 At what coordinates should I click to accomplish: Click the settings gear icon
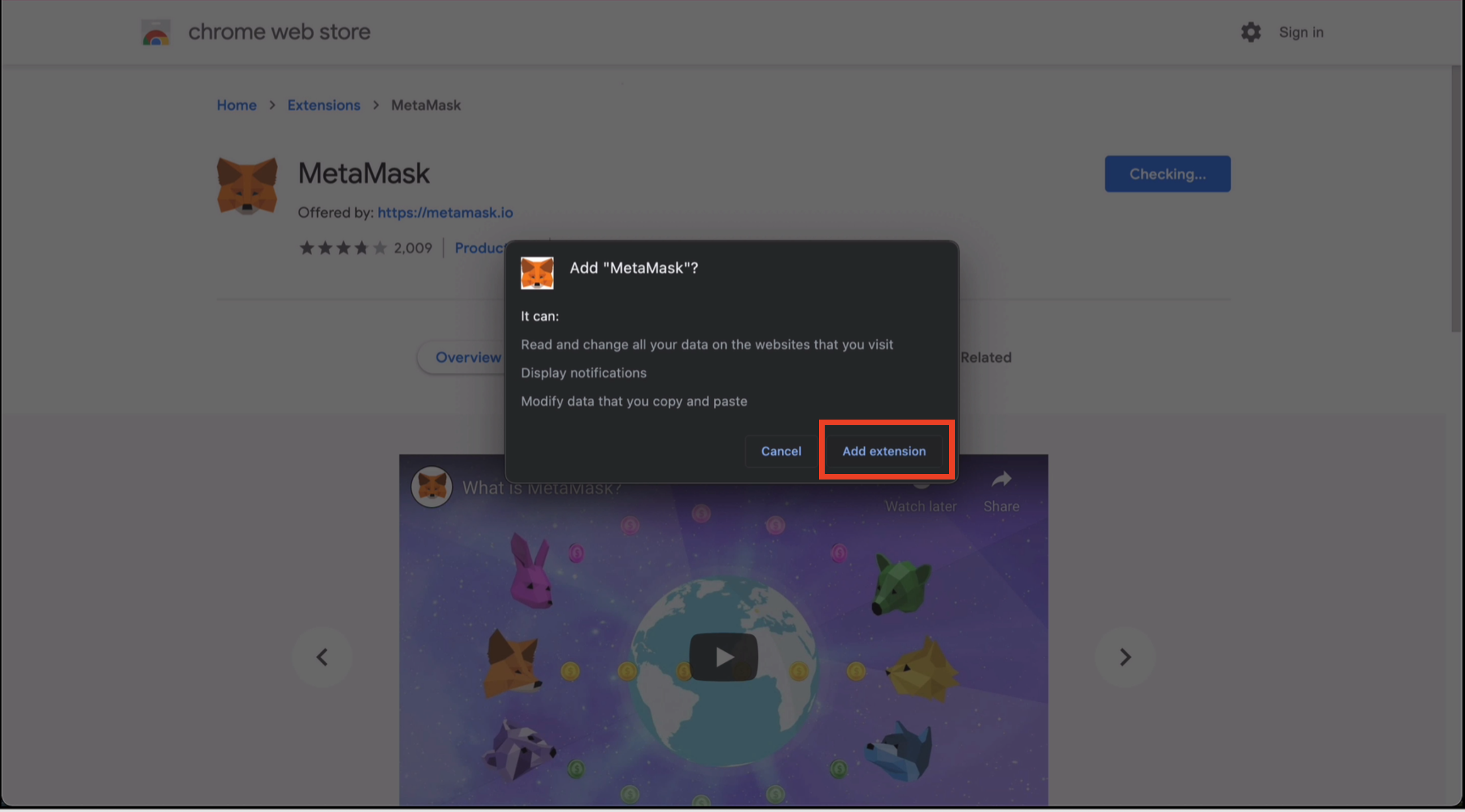pyautogui.click(x=1251, y=31)
